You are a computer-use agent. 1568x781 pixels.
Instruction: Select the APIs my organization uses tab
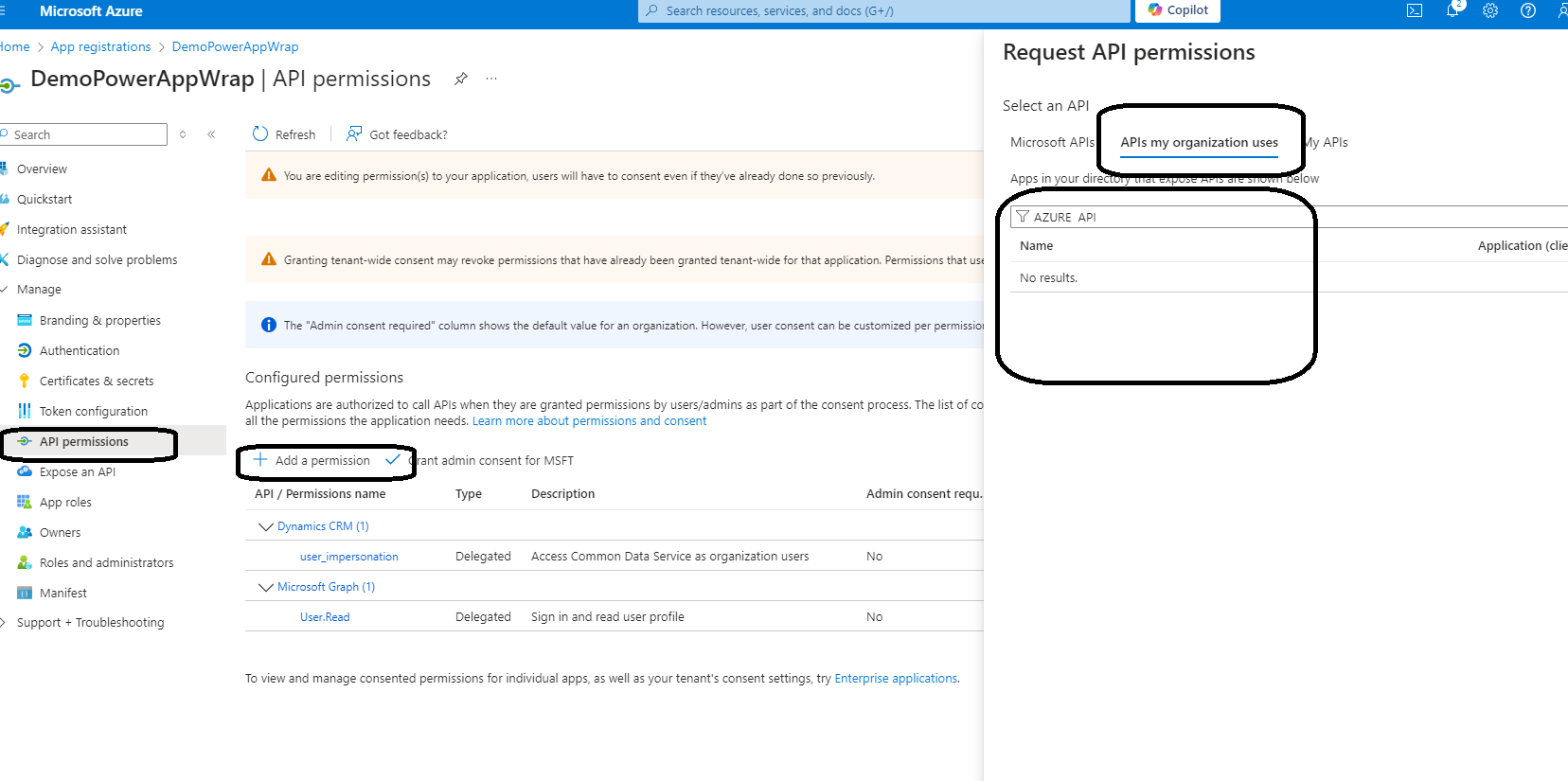[1199, 142]
